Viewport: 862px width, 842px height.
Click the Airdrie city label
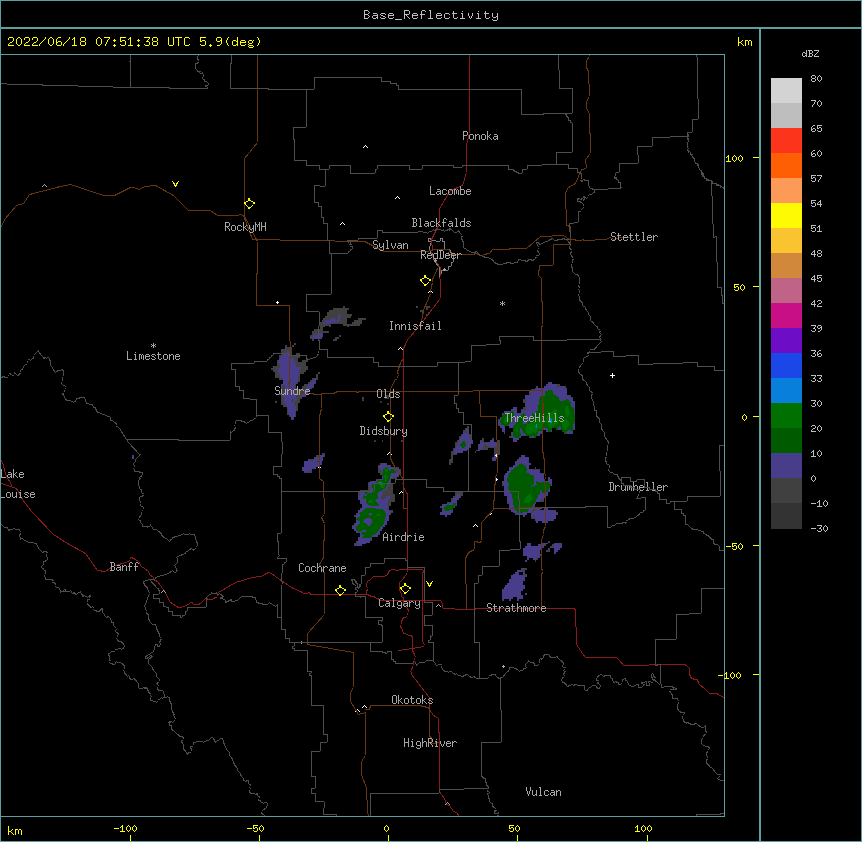point(403,537)
